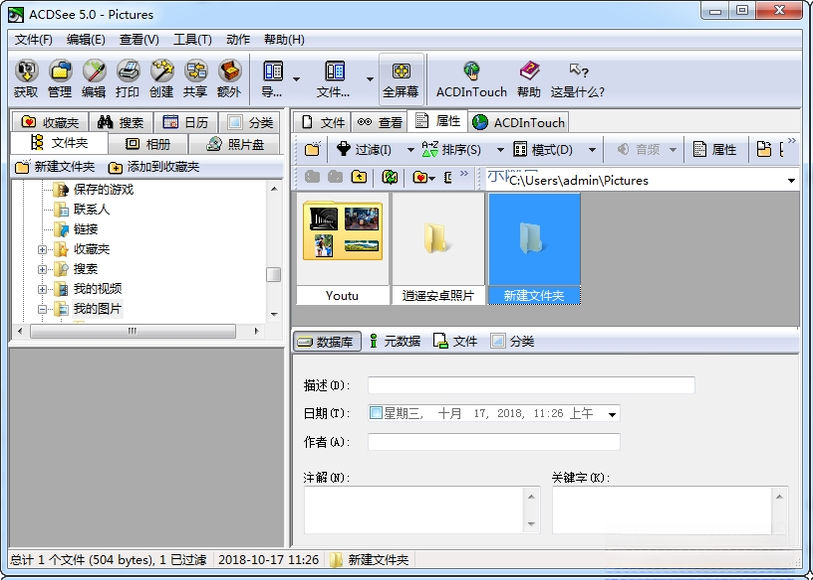
Task: Select the 数据库 database tab
Action: 327,342
